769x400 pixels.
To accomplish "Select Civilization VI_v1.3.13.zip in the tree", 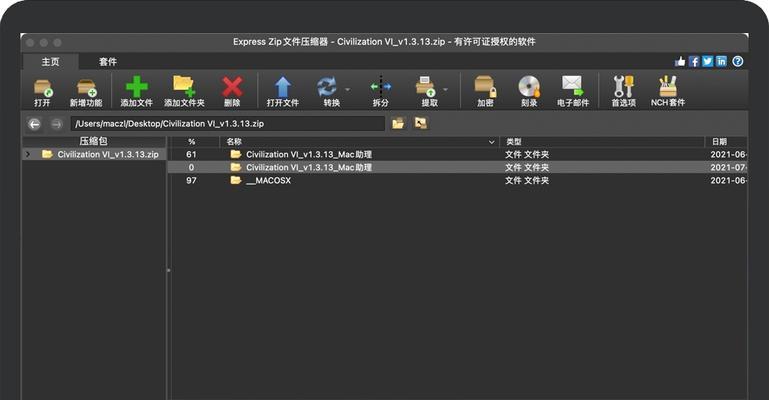I will [x=108, y=154].
